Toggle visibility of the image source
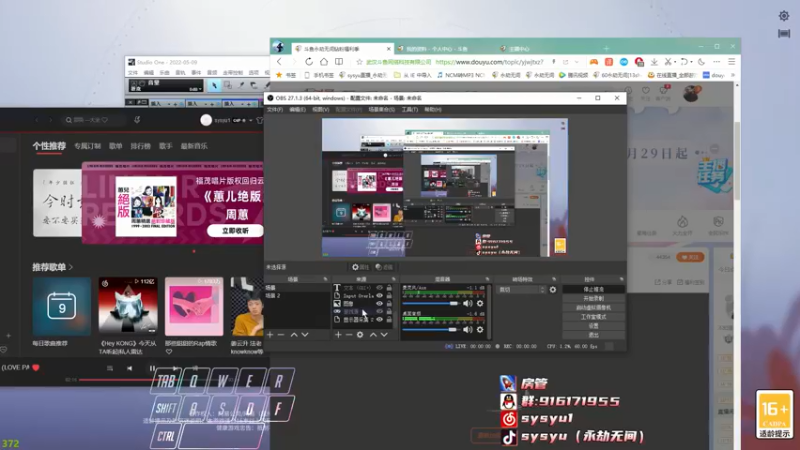This screenshot has width=800, height=450. coord(379,304)
